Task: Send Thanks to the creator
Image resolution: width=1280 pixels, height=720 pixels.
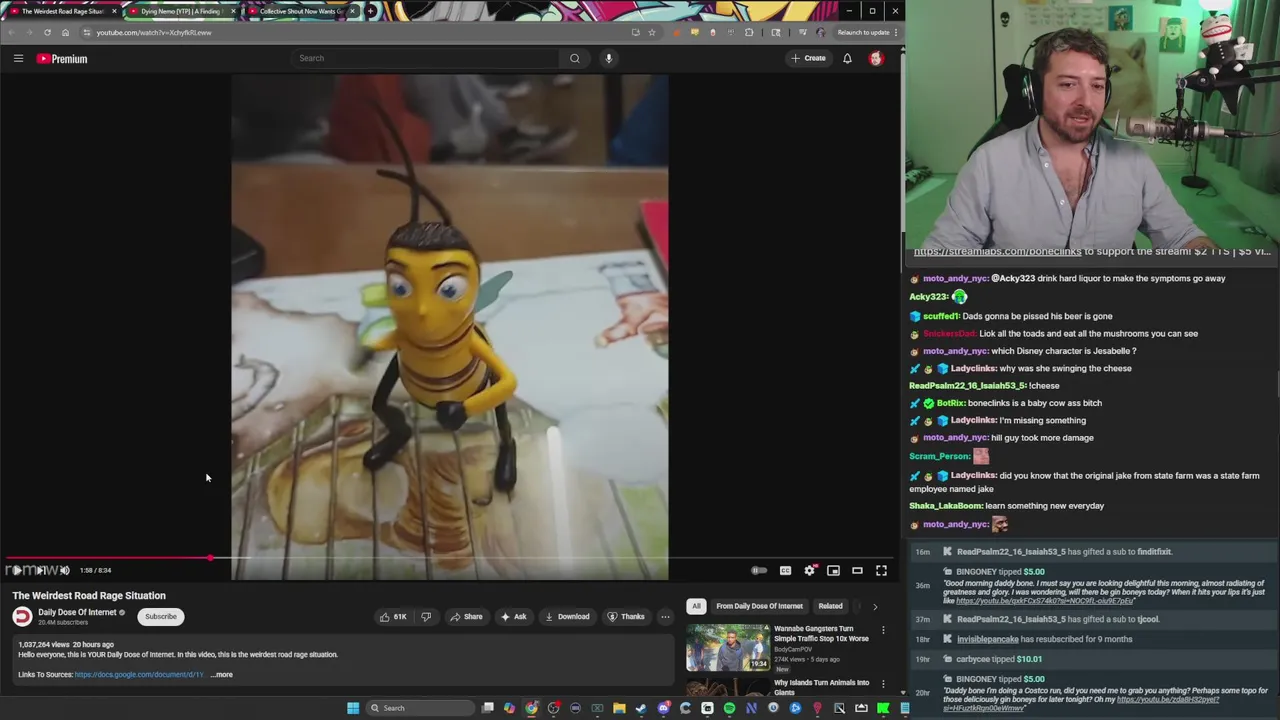Action: 626,617
